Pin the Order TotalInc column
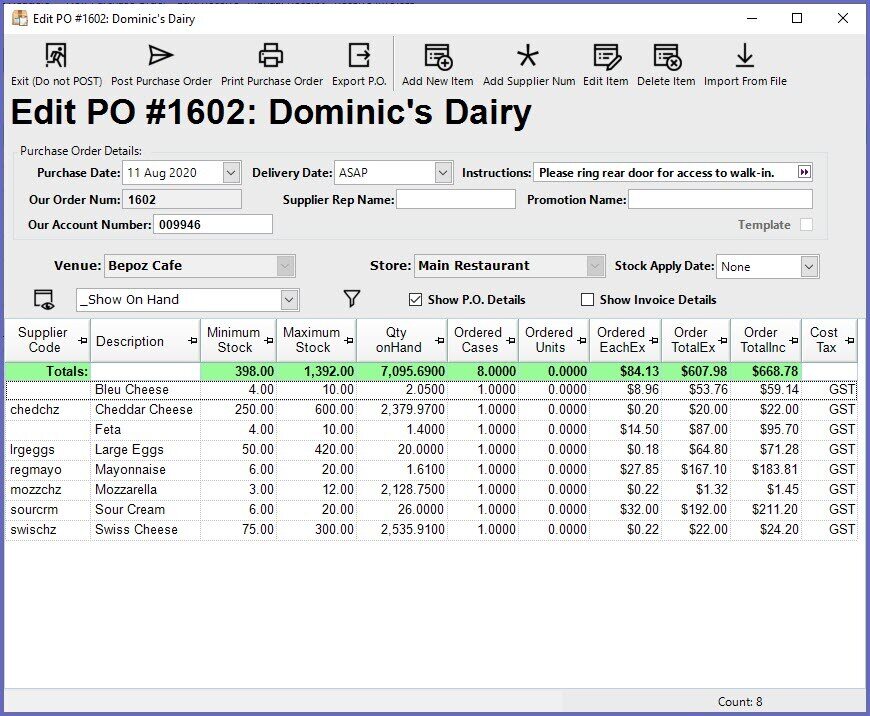 click(x=794, y=340)
